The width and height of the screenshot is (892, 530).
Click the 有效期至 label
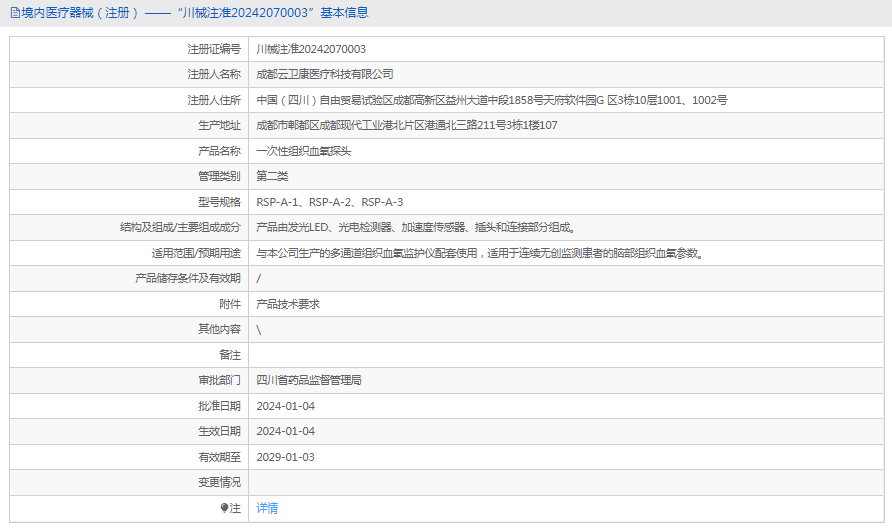pyautogui.click(x=219, y=457)
